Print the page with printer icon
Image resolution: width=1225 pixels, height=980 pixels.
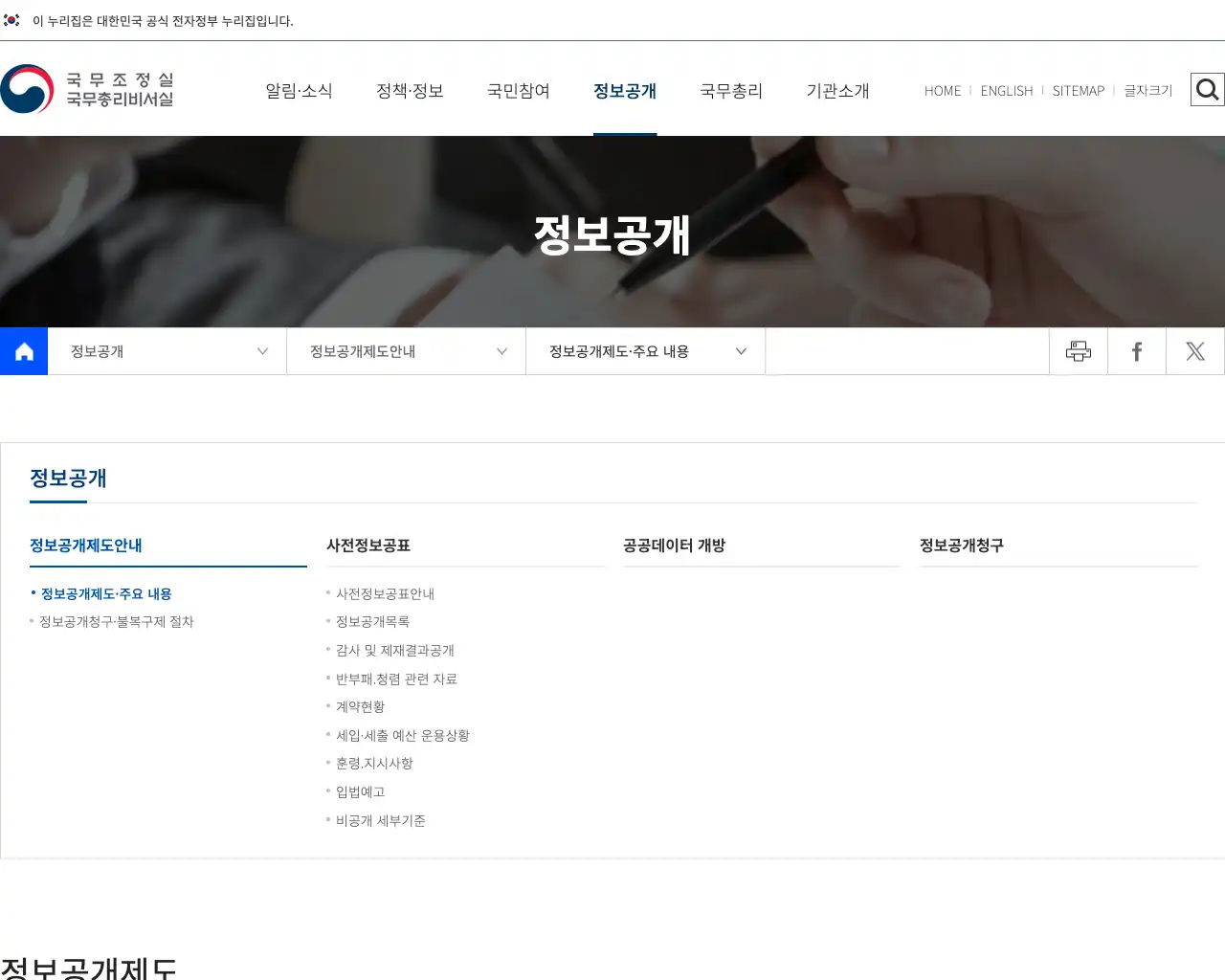pos(1079,351)
